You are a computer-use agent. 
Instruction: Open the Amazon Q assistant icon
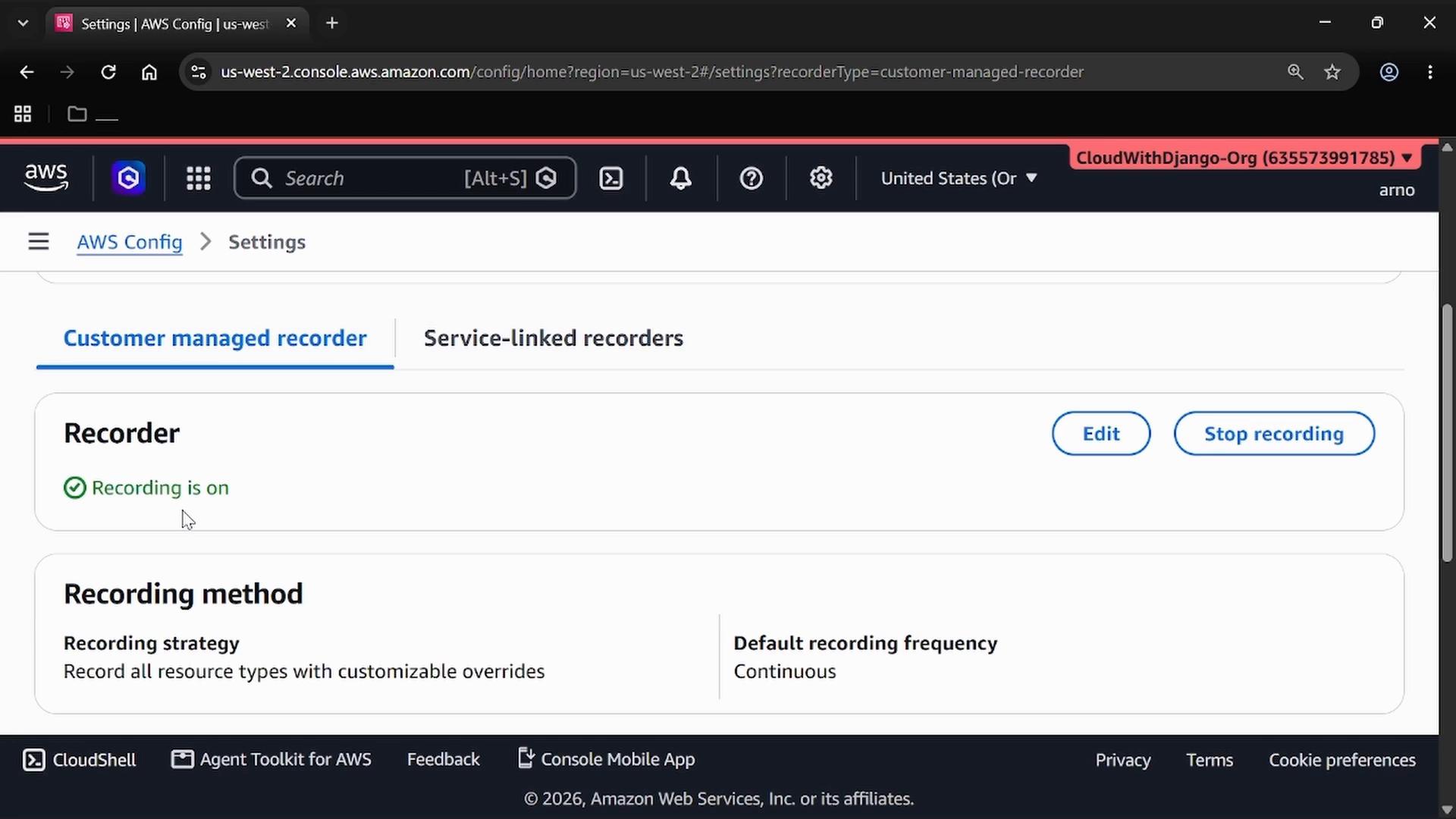click(x=128, y=178)
